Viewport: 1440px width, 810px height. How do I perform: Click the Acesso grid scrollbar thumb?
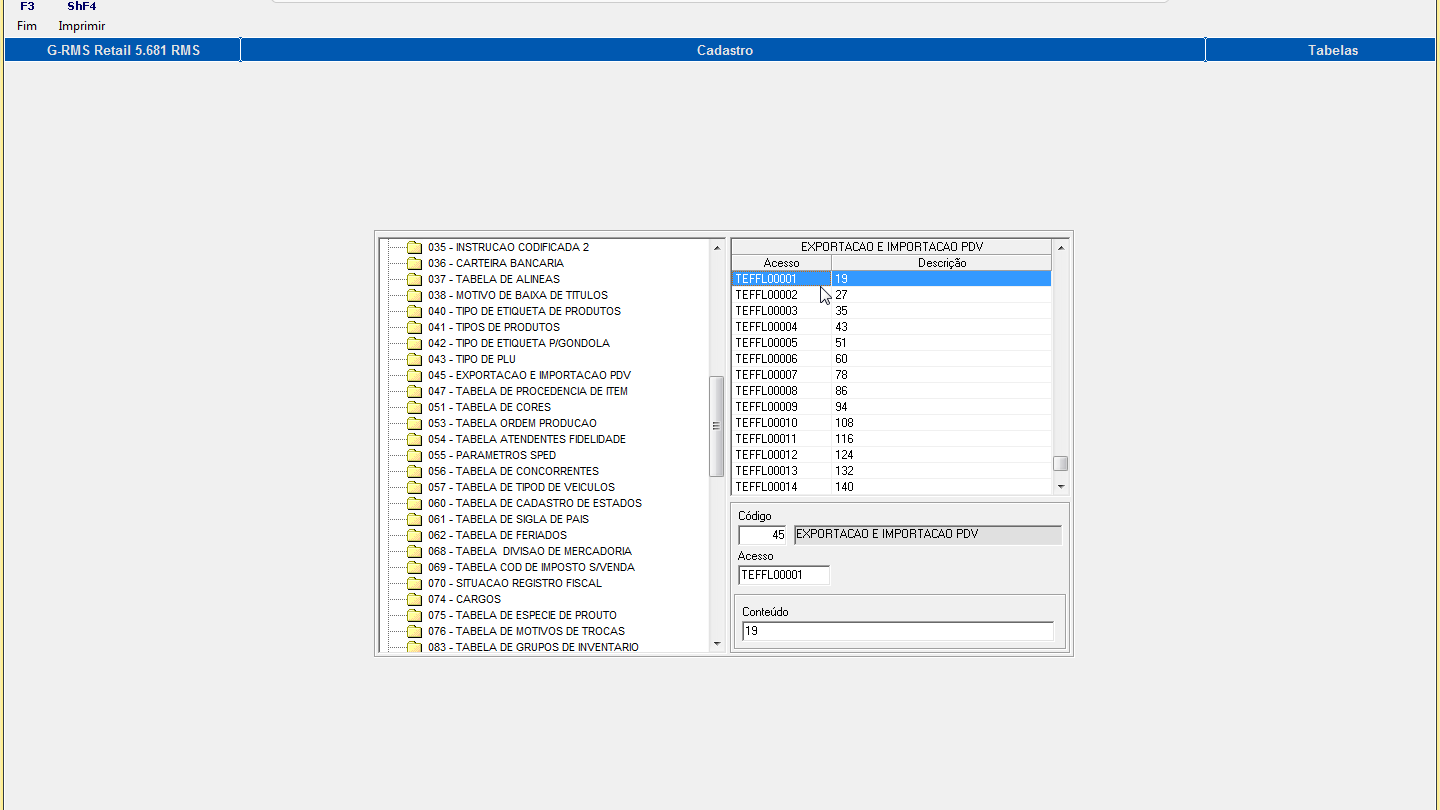[1061, 464]
